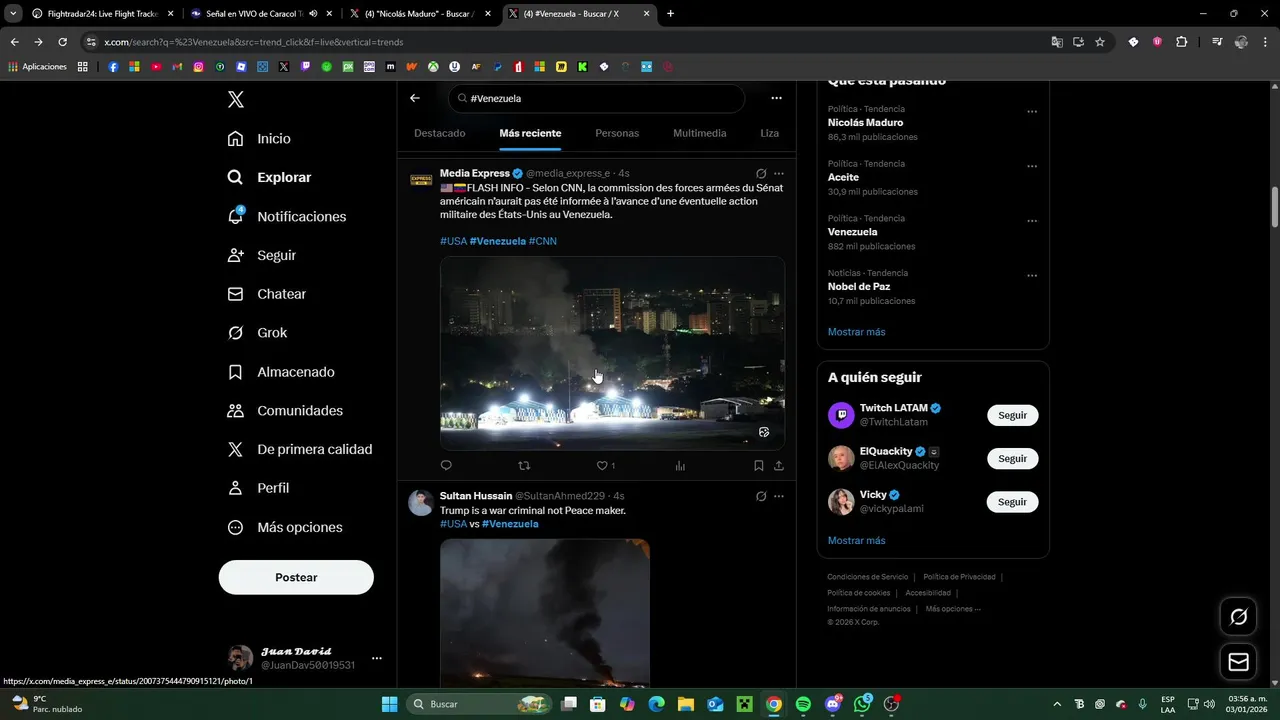1280x720 pixels.
Task: Open WhatsApp from the taskbar
Action: (x=862, y=704)
